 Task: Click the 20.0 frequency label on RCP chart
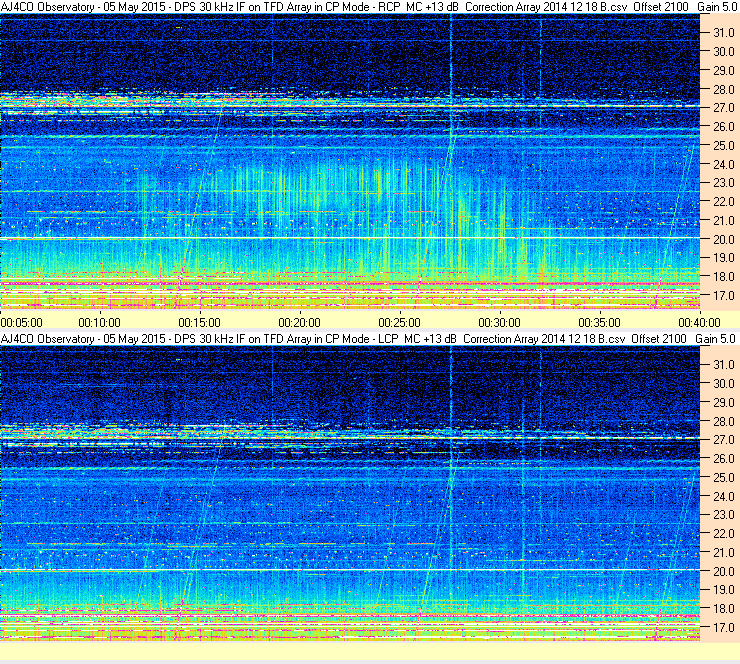[724, 239]
